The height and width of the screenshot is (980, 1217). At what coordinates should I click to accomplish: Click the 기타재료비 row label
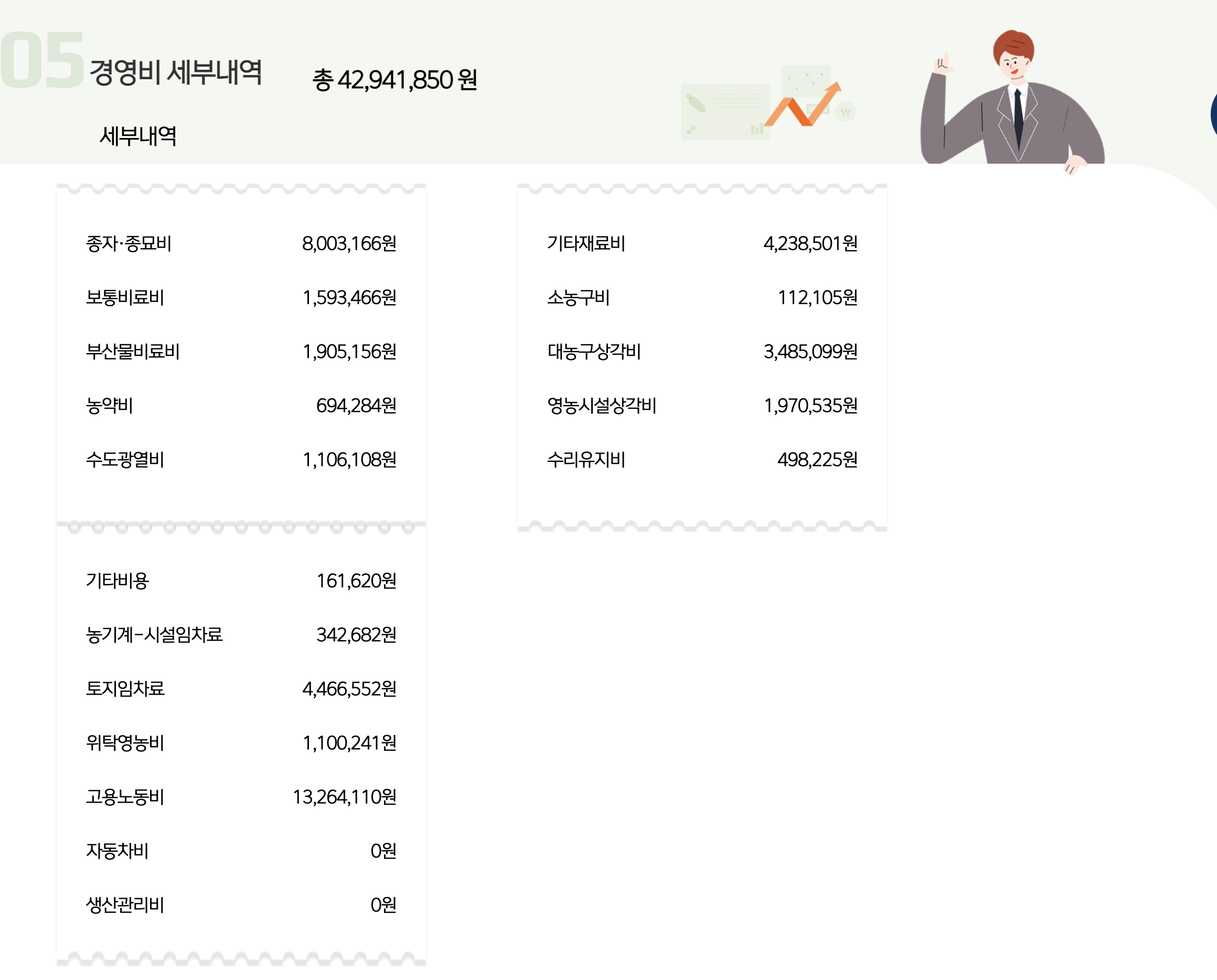(586, 244)
